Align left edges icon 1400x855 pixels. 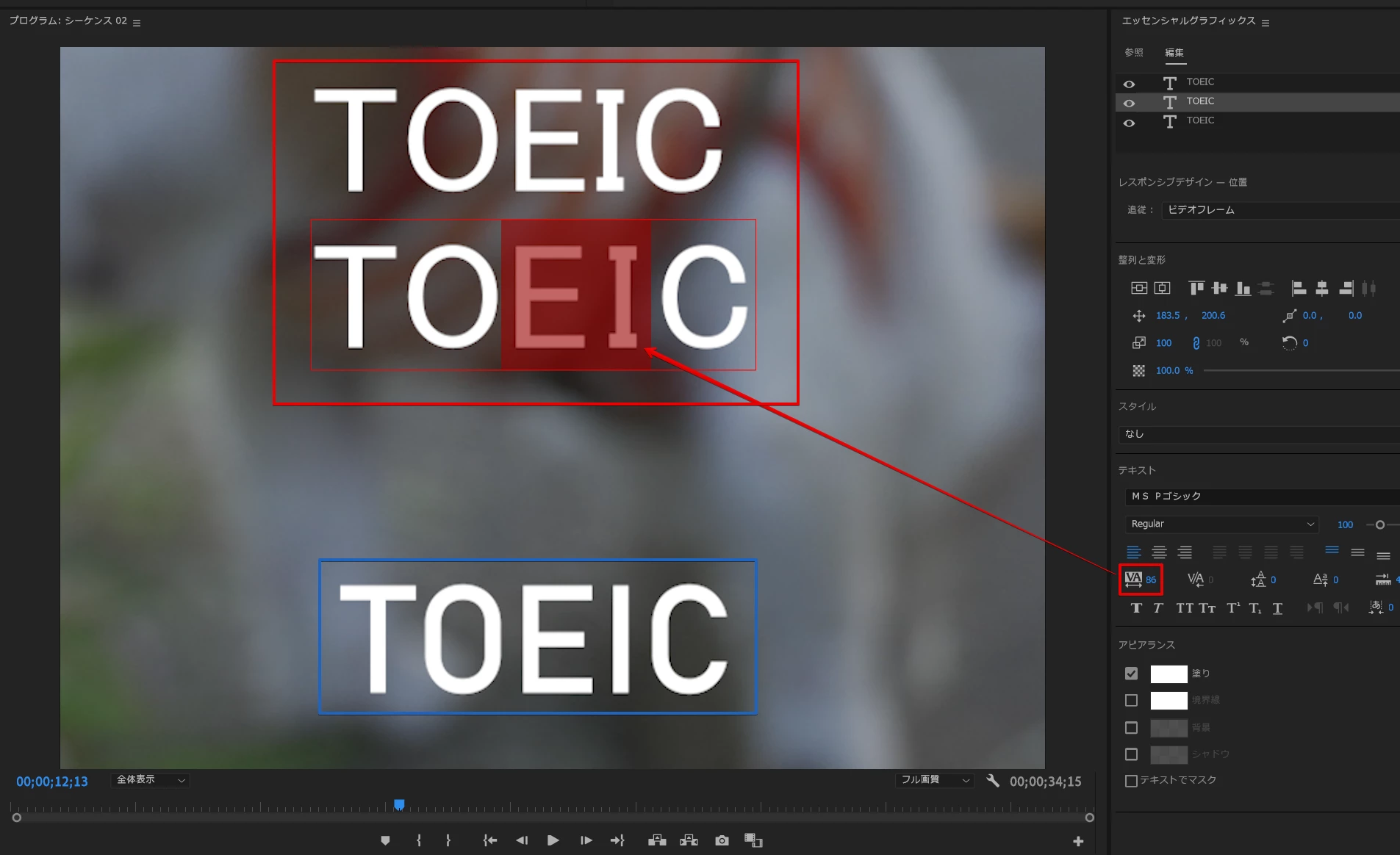coord(1299,288)
